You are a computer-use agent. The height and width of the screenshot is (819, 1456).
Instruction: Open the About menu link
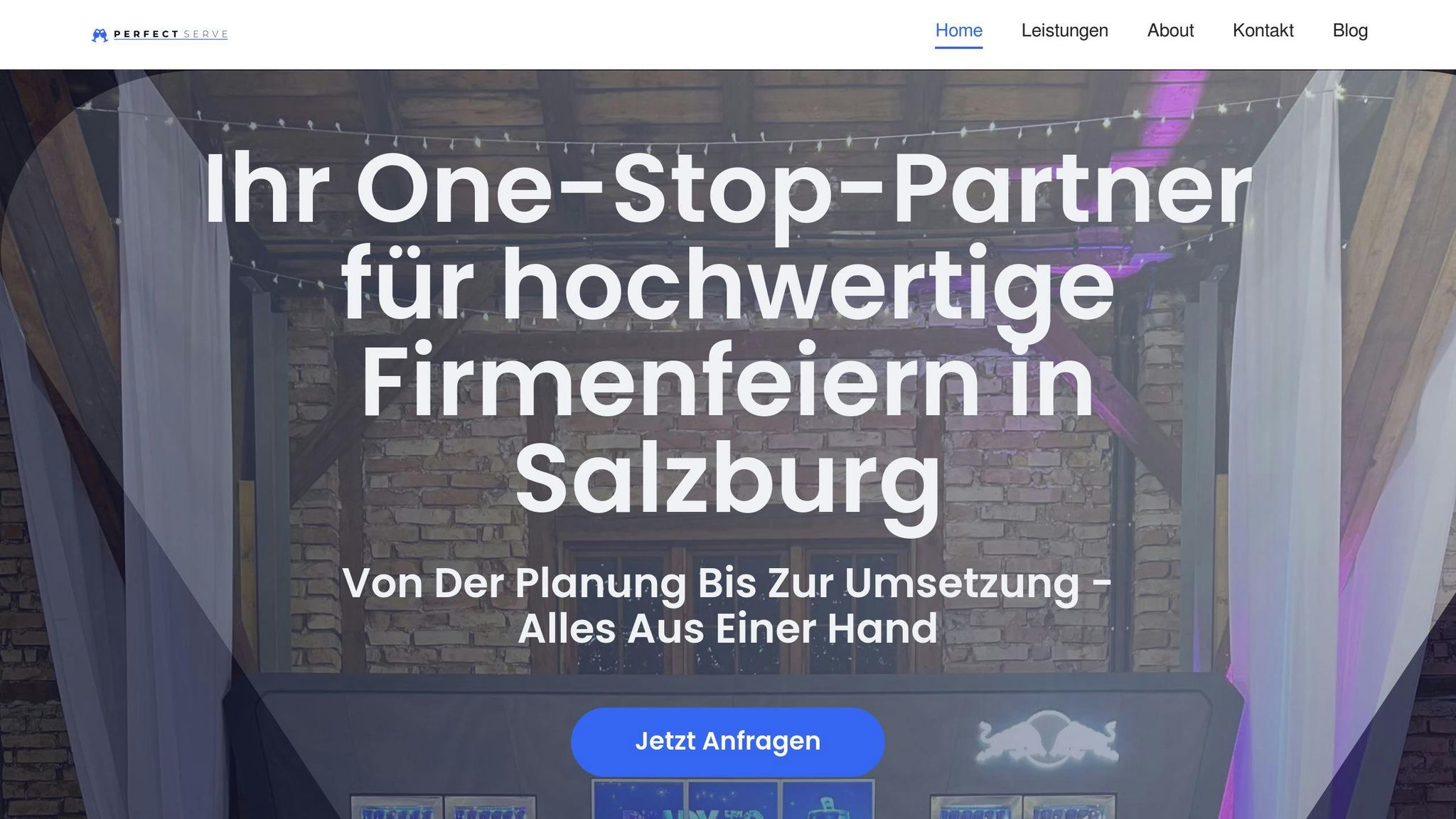1170,31
